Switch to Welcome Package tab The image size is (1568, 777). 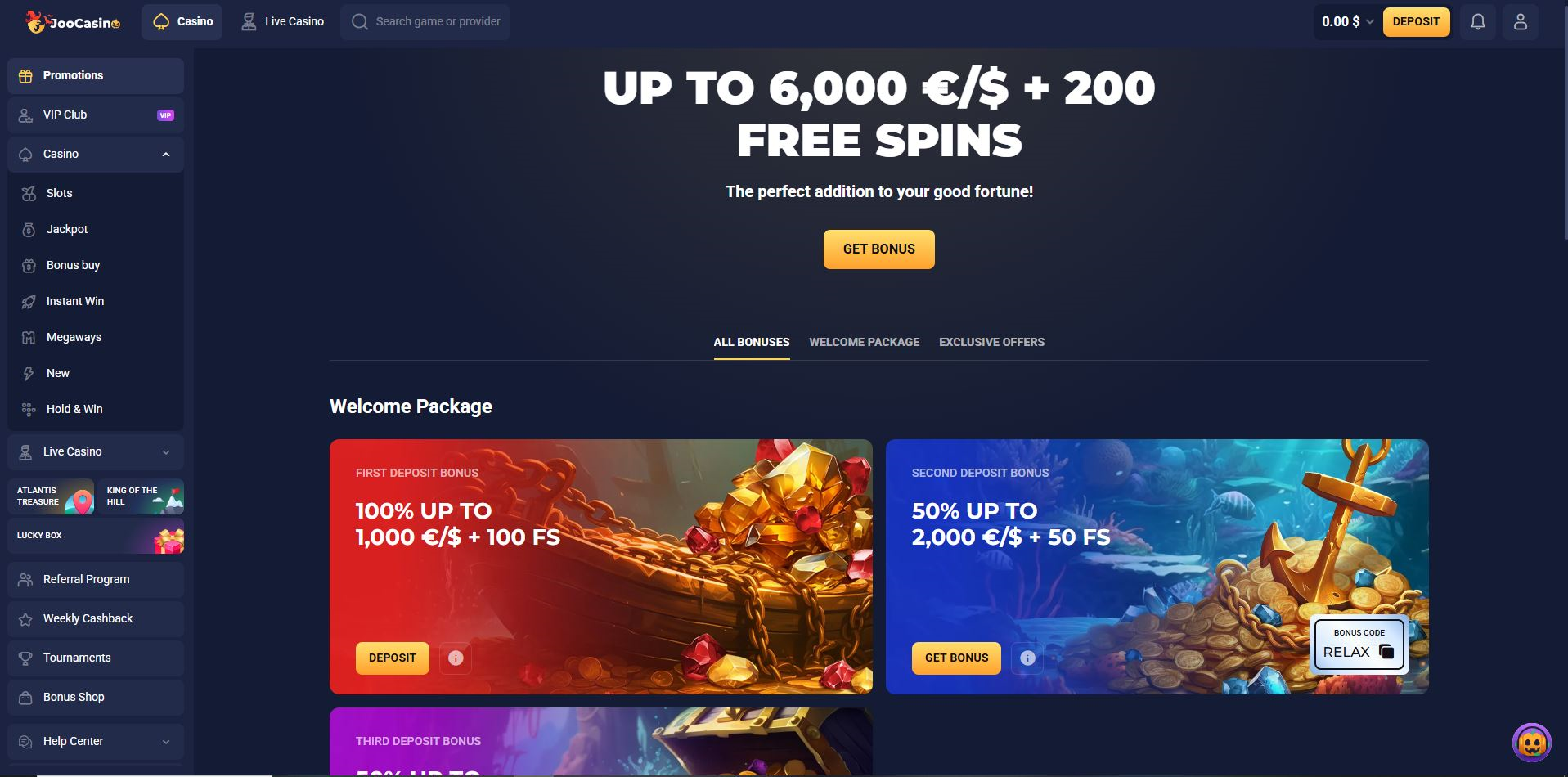pyautogui.click(x=864, y=342)
